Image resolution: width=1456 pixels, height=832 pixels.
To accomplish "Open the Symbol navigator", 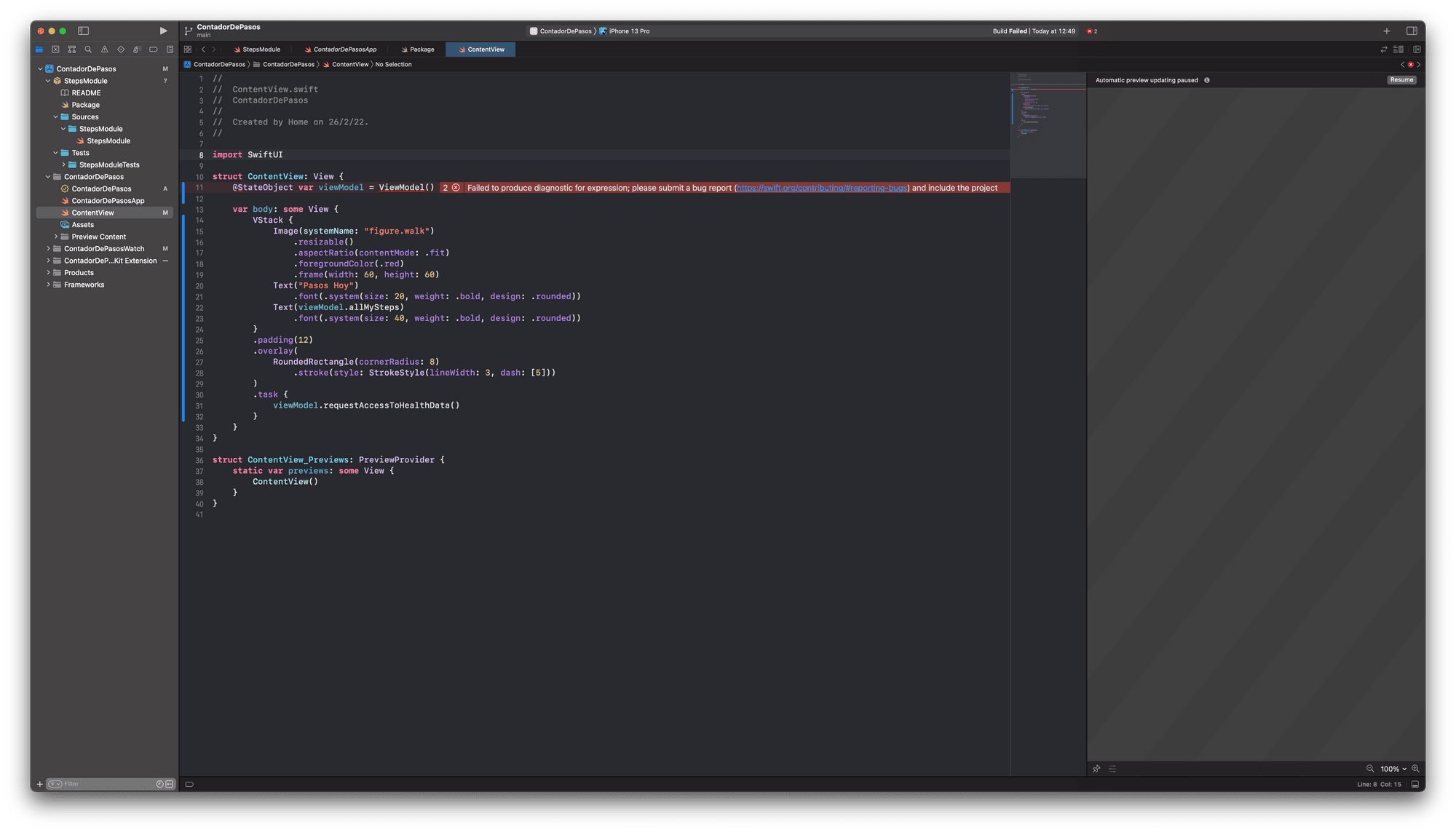I will click(71, 49).
